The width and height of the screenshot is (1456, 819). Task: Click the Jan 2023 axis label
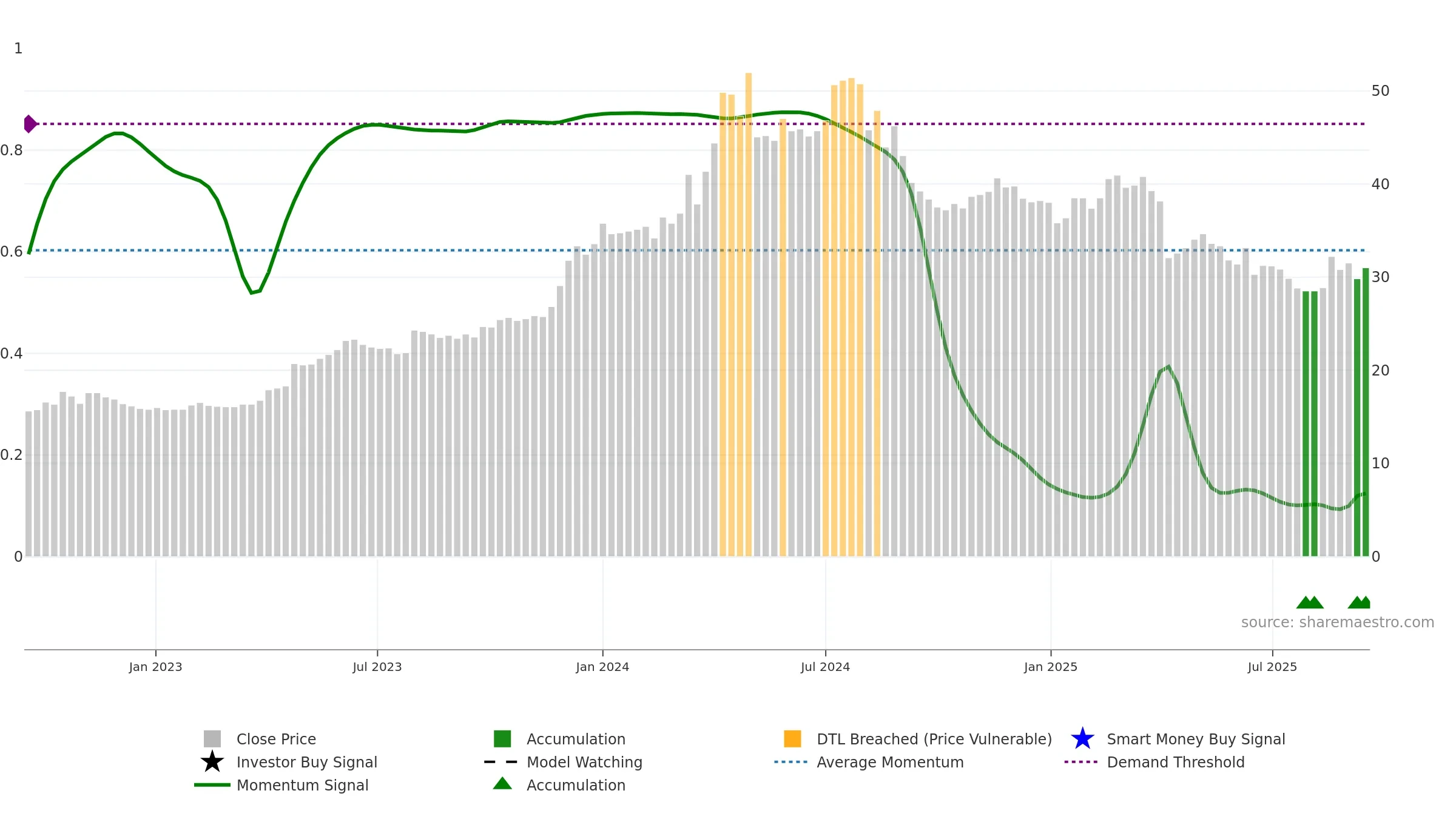pos(155,667)
